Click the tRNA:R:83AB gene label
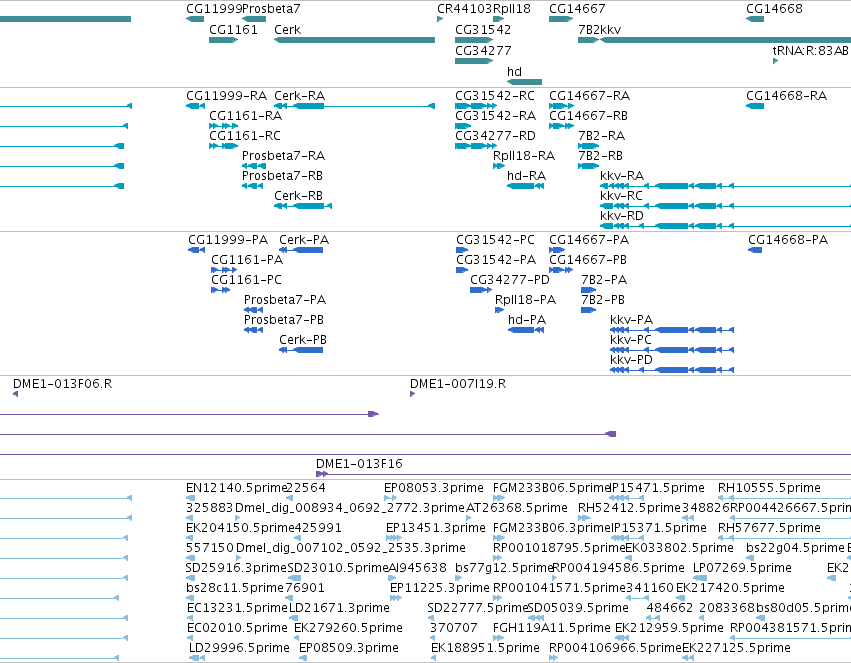The width and height of the screenshot is (851, 663). click(x=810, y=51)
